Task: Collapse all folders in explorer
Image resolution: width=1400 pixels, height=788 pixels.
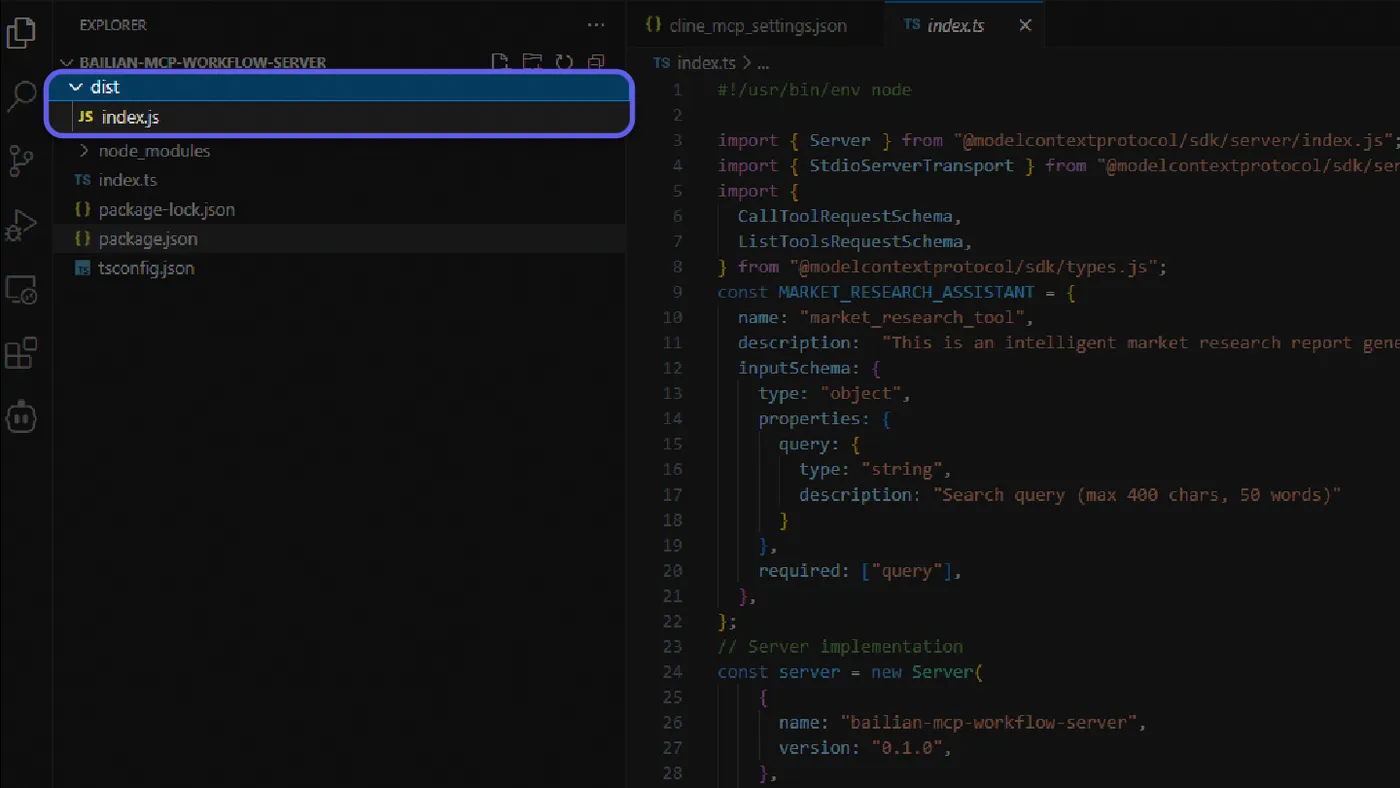Action: (596, 63)
